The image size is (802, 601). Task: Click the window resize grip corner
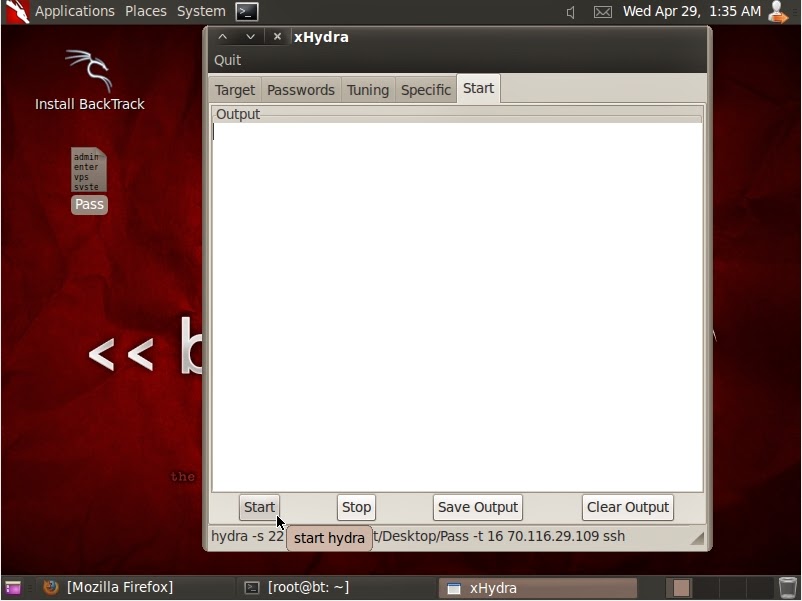[697, 538]
